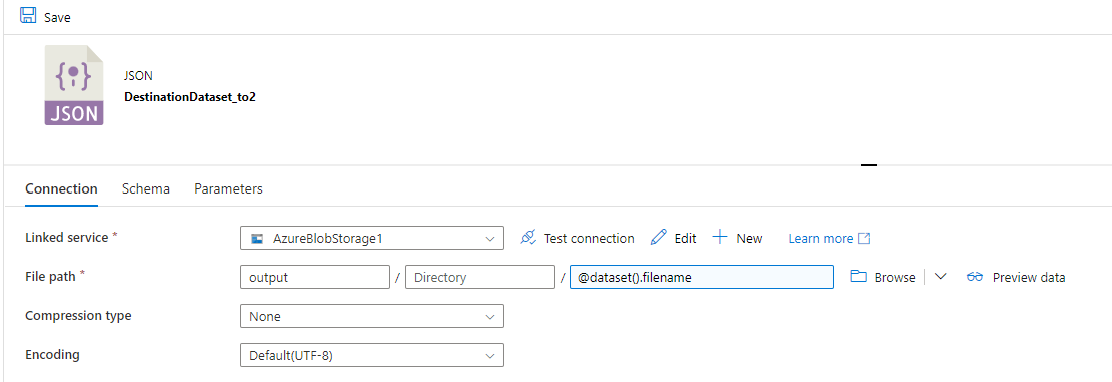This screenshot has height=382, width=1112.
Task: Click the Browse folder icon
Action: (860, 277)
